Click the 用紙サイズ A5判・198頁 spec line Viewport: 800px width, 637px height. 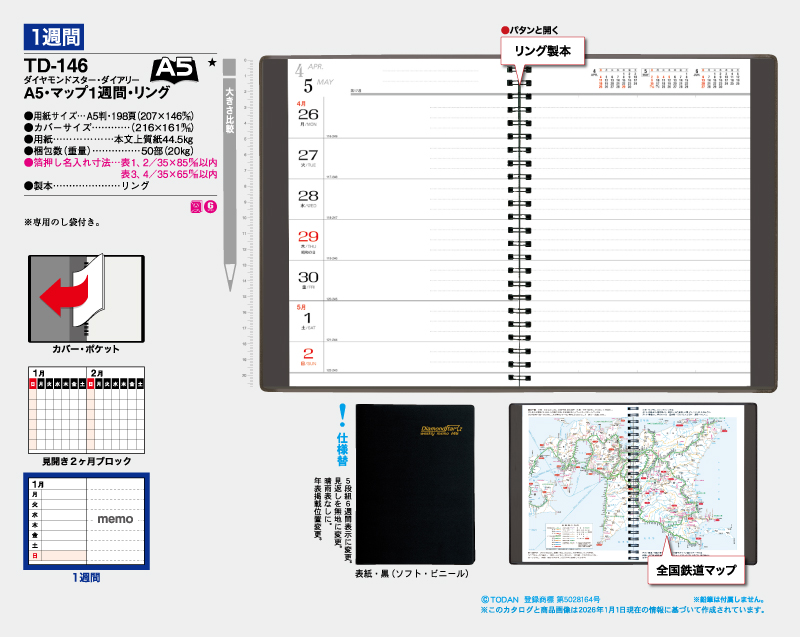point(109,116)
